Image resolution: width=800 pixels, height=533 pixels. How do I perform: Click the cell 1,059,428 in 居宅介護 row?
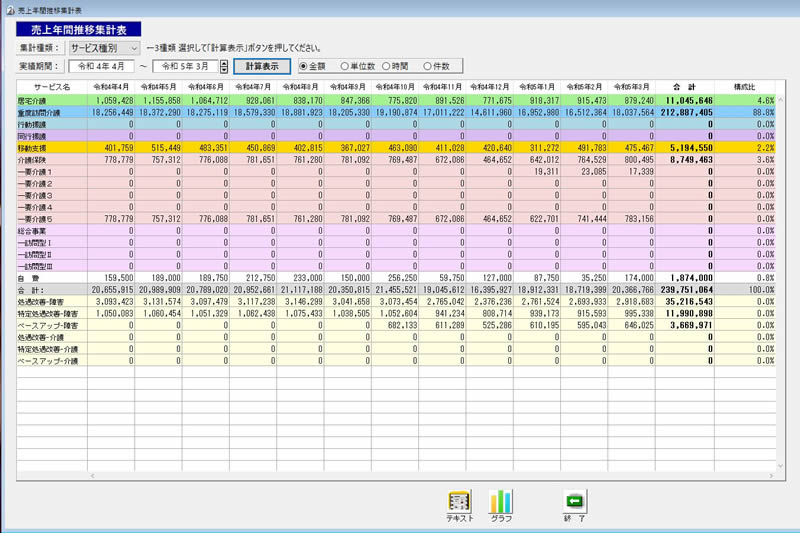pyautogui.click(x=111, y=101)
